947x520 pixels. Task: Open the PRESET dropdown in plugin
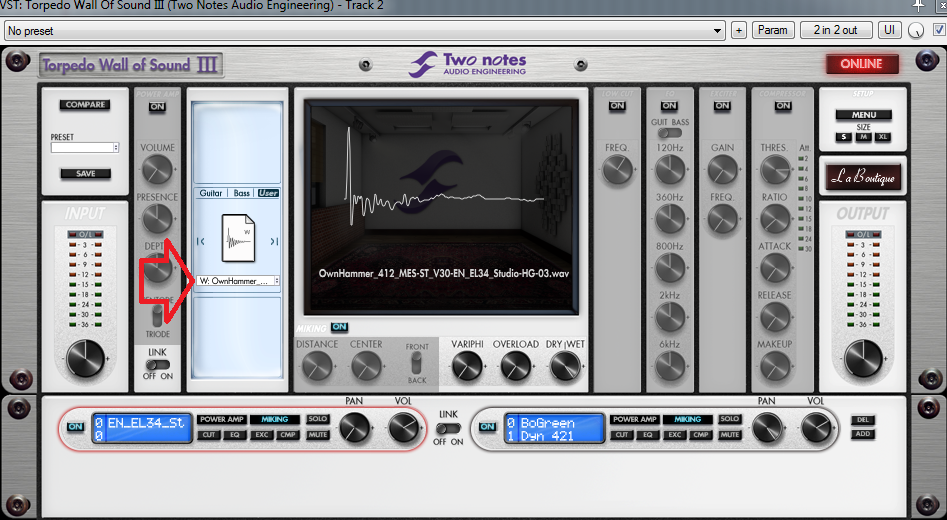pos(85,147)
